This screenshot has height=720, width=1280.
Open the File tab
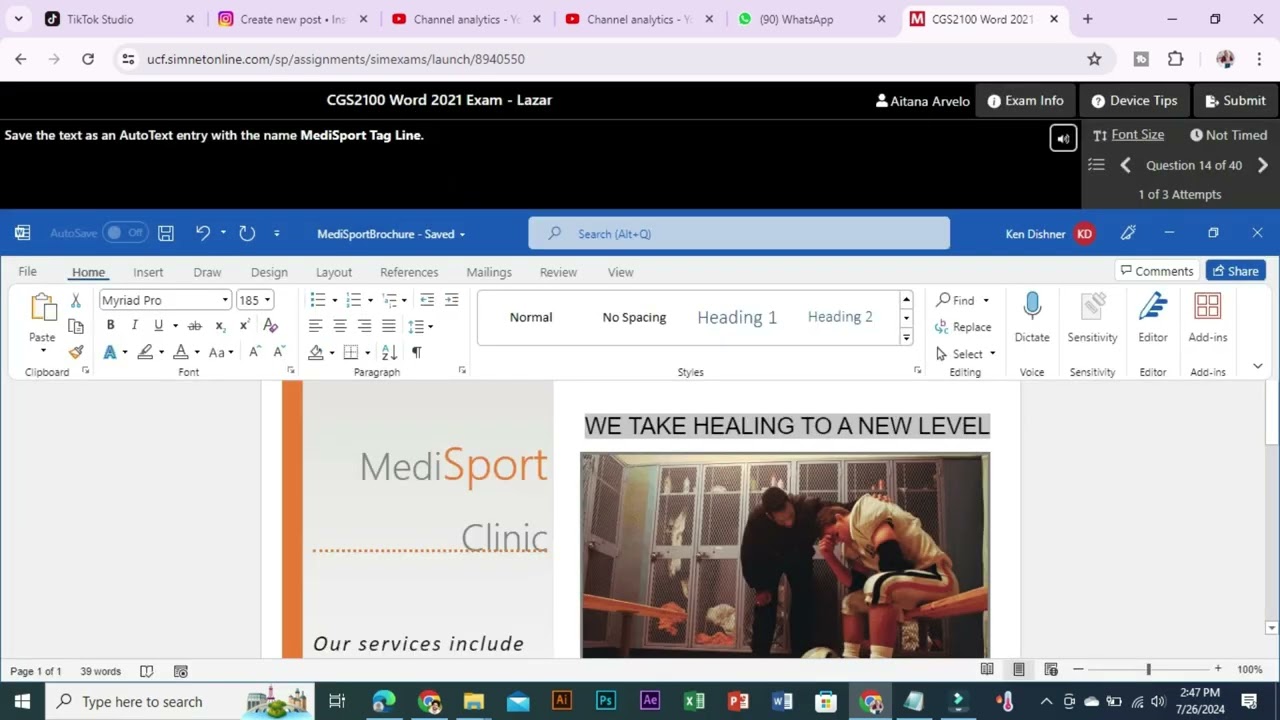click(x=28, y=272)
